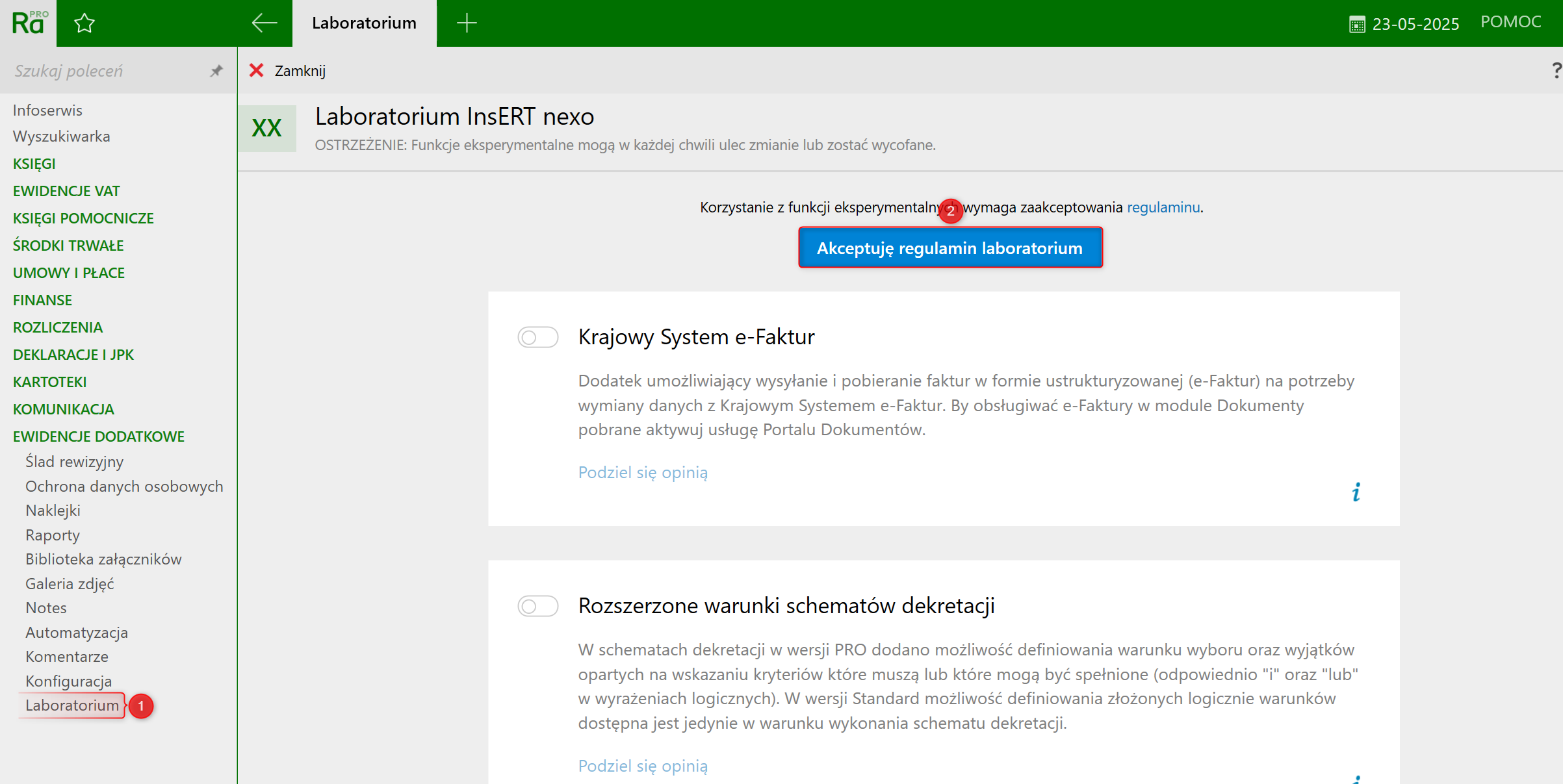The height and width of the screenshot is (784, 1563).
Task: Open a new tab with plus icon
Action: pos(466,23)
